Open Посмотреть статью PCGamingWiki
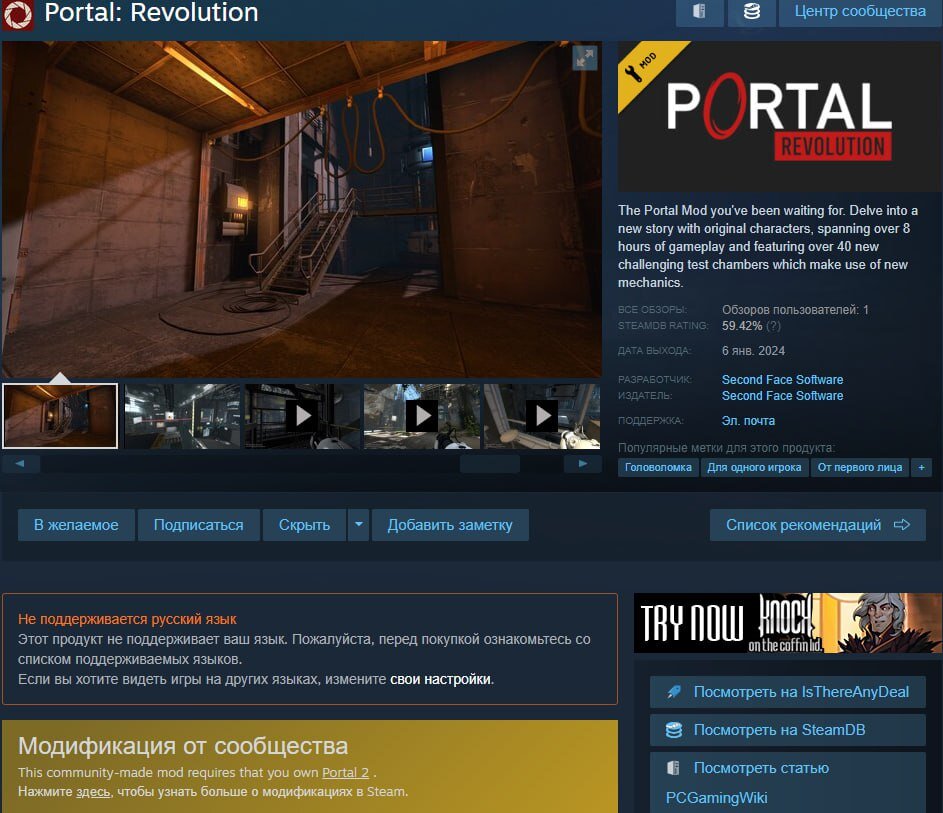943x813 pixels. pos(788,782)
